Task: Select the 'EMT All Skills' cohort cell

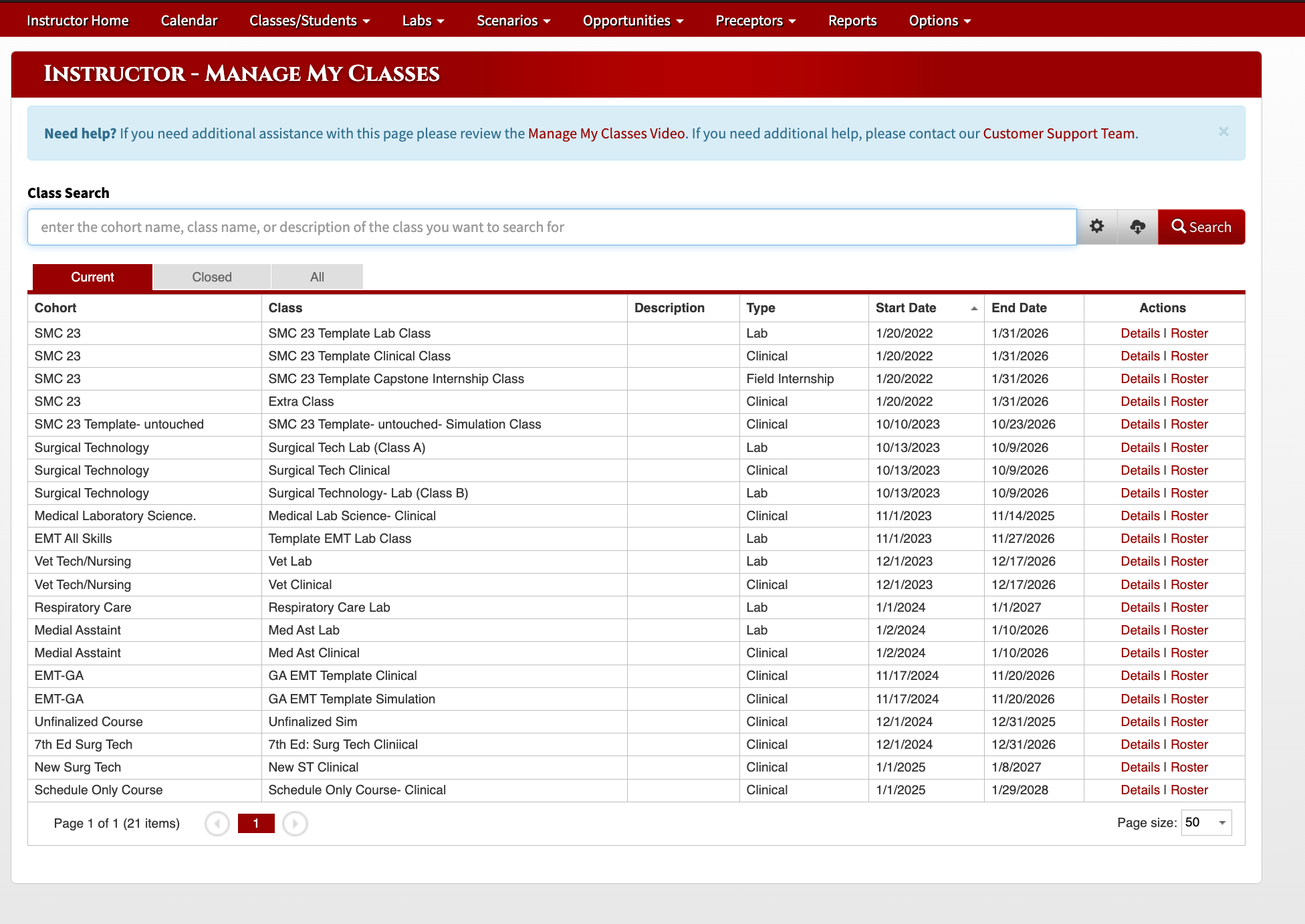Action: pos(144,538)
